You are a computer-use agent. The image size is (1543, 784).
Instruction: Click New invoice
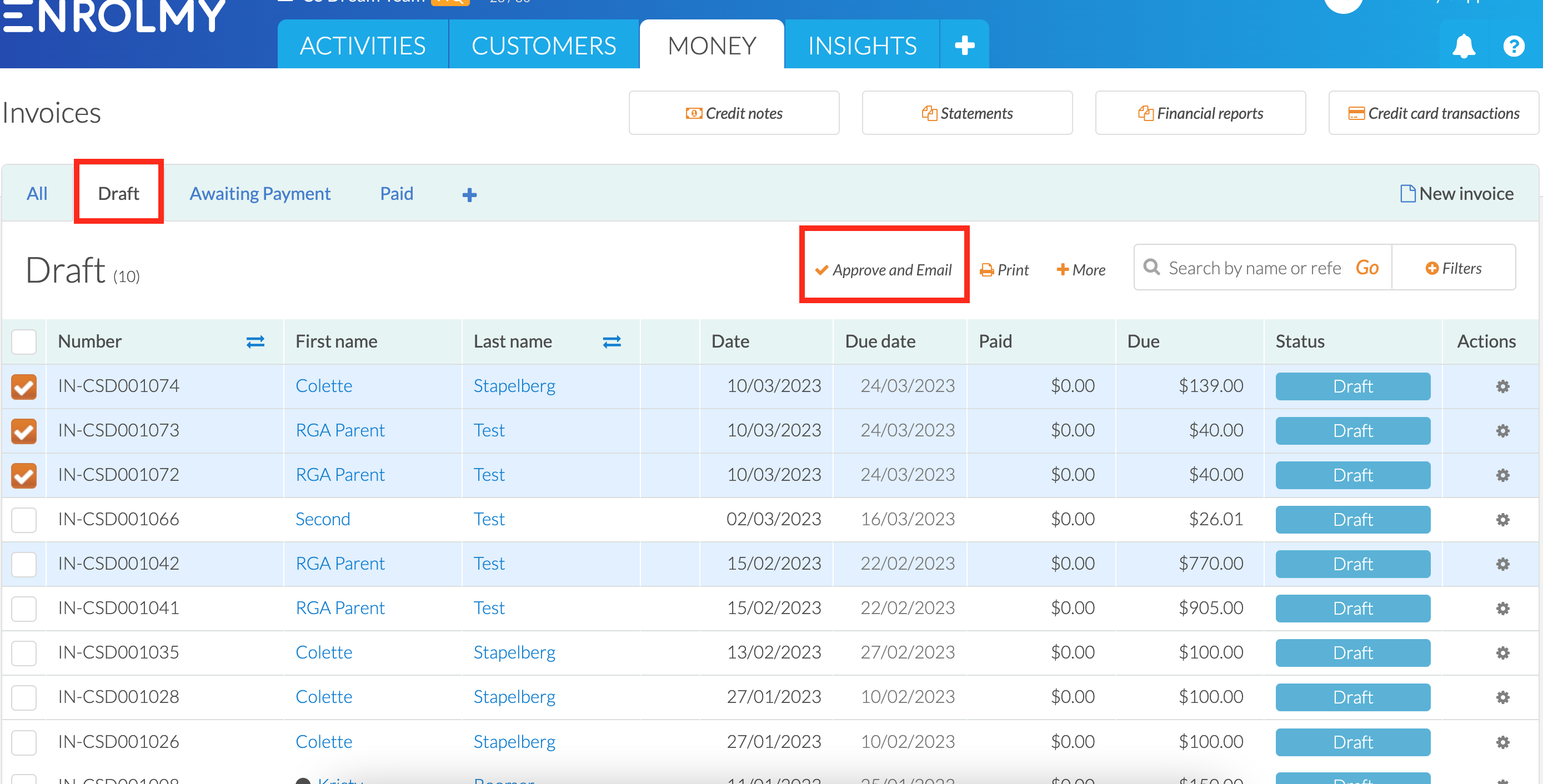[1457, 193]
